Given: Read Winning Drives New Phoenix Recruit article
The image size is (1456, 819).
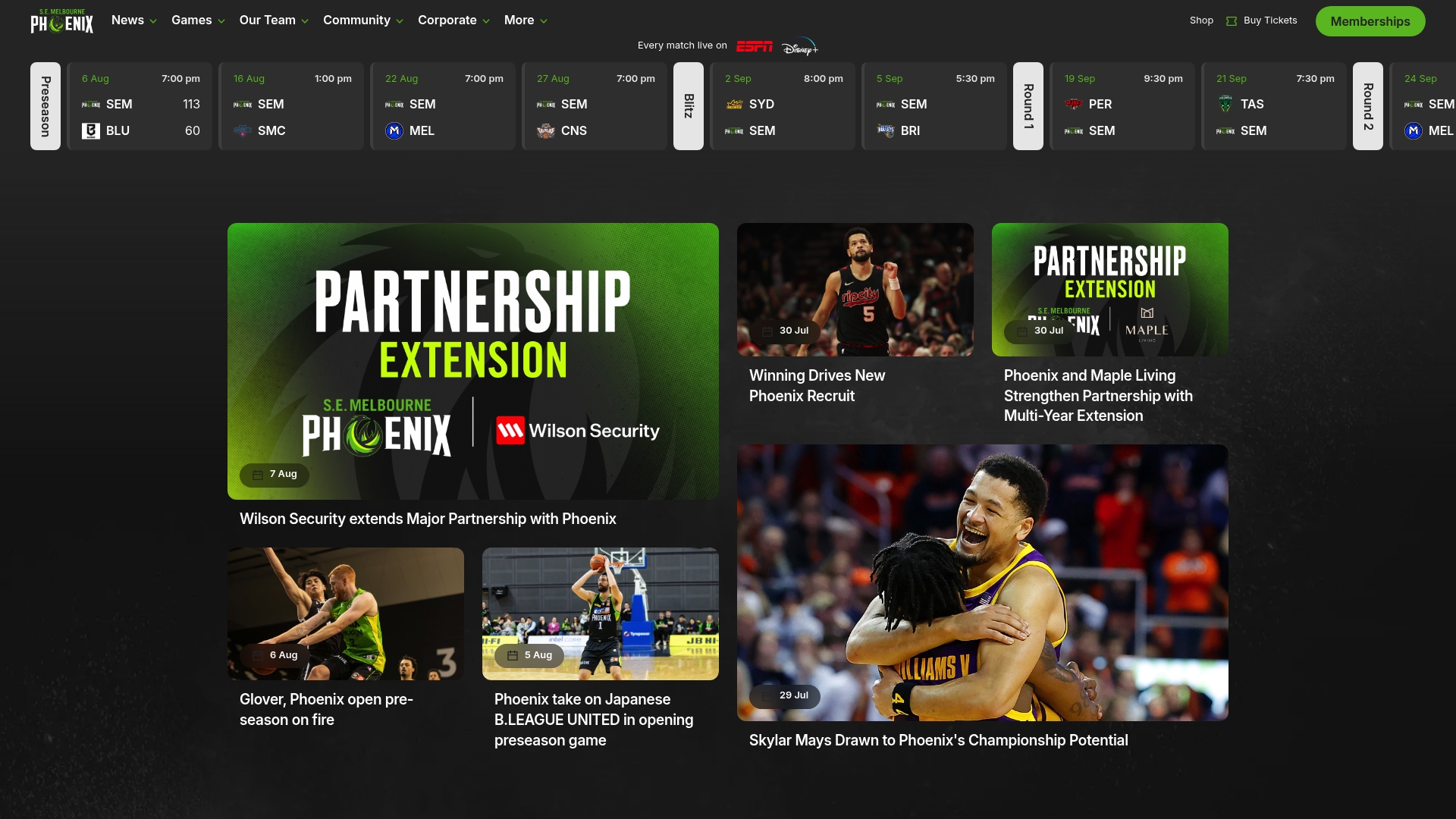Looking at the screenshot, I should click(817, 386).
